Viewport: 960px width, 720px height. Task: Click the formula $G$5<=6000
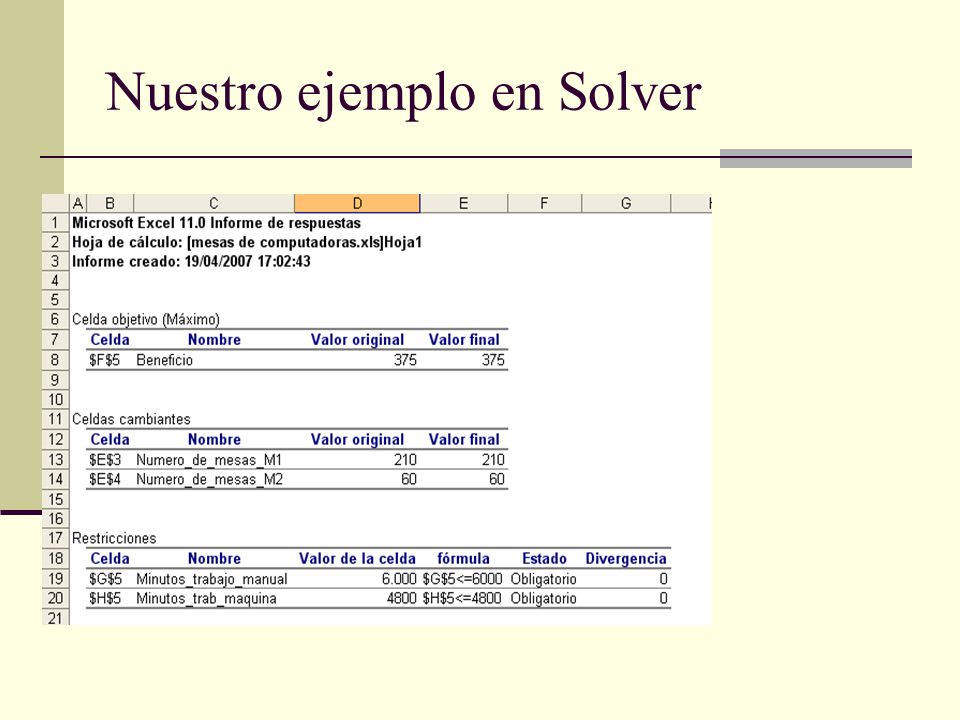coord(462,579)
